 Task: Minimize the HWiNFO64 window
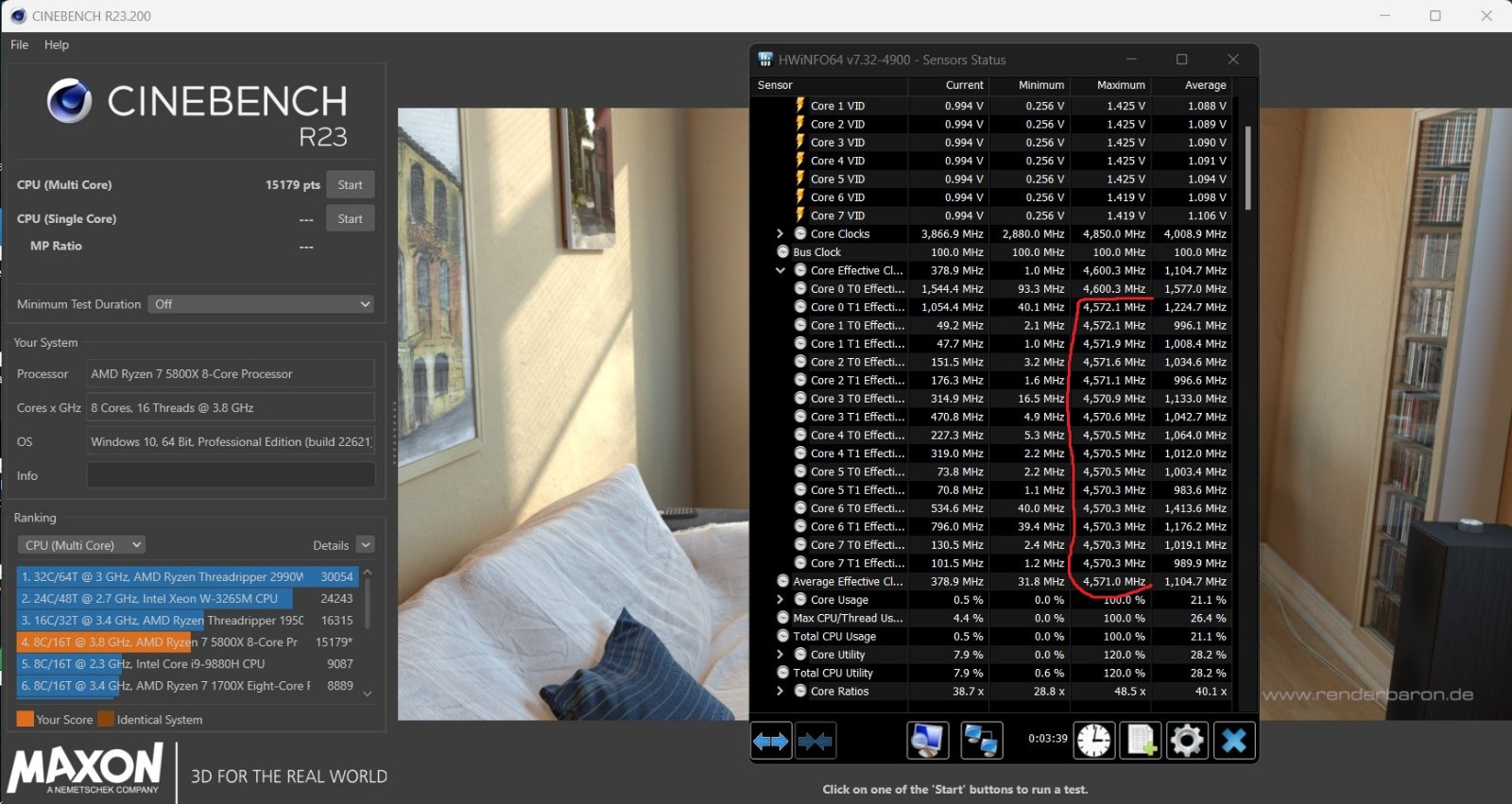tap(1131, 60)
